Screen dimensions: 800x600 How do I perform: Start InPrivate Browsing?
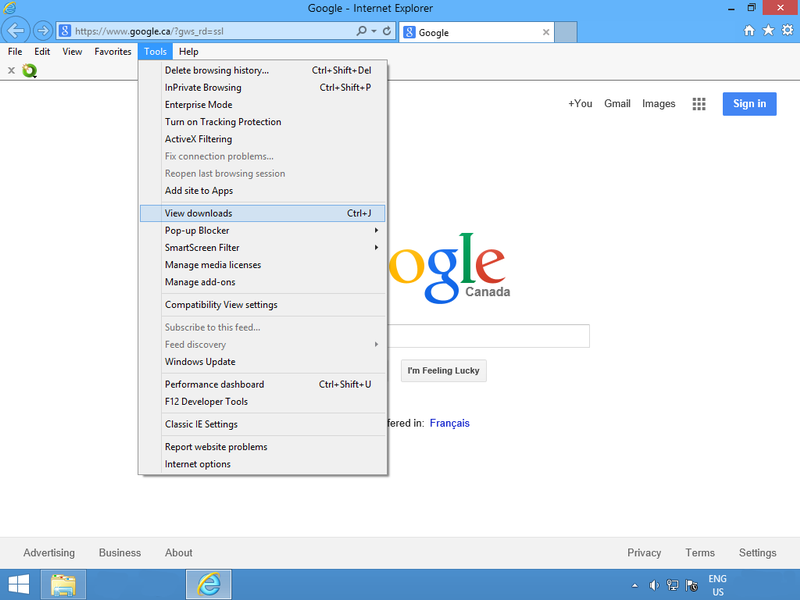click(x=263, y=88)
